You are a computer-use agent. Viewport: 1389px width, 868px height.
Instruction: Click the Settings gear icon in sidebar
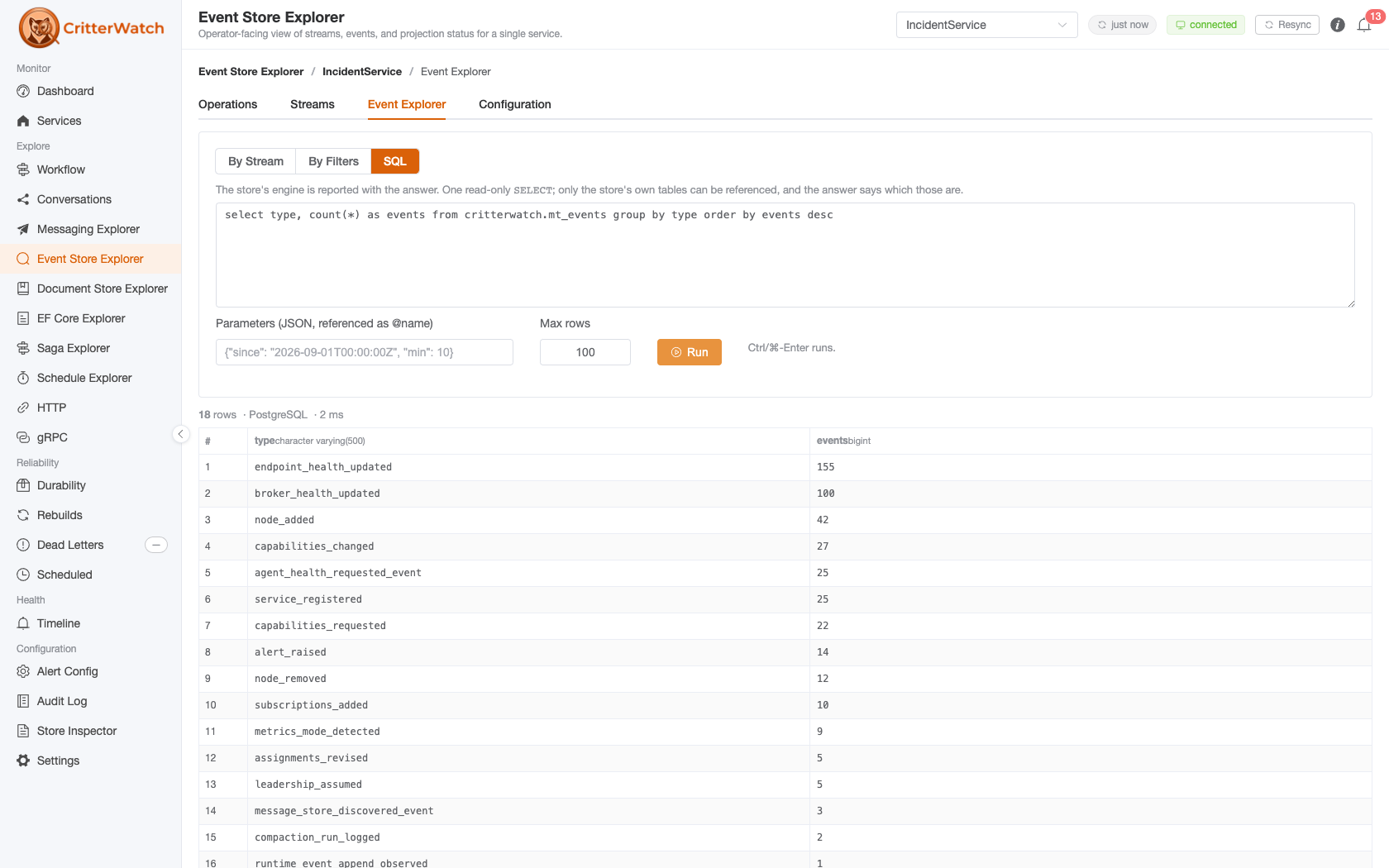(23, 761)
